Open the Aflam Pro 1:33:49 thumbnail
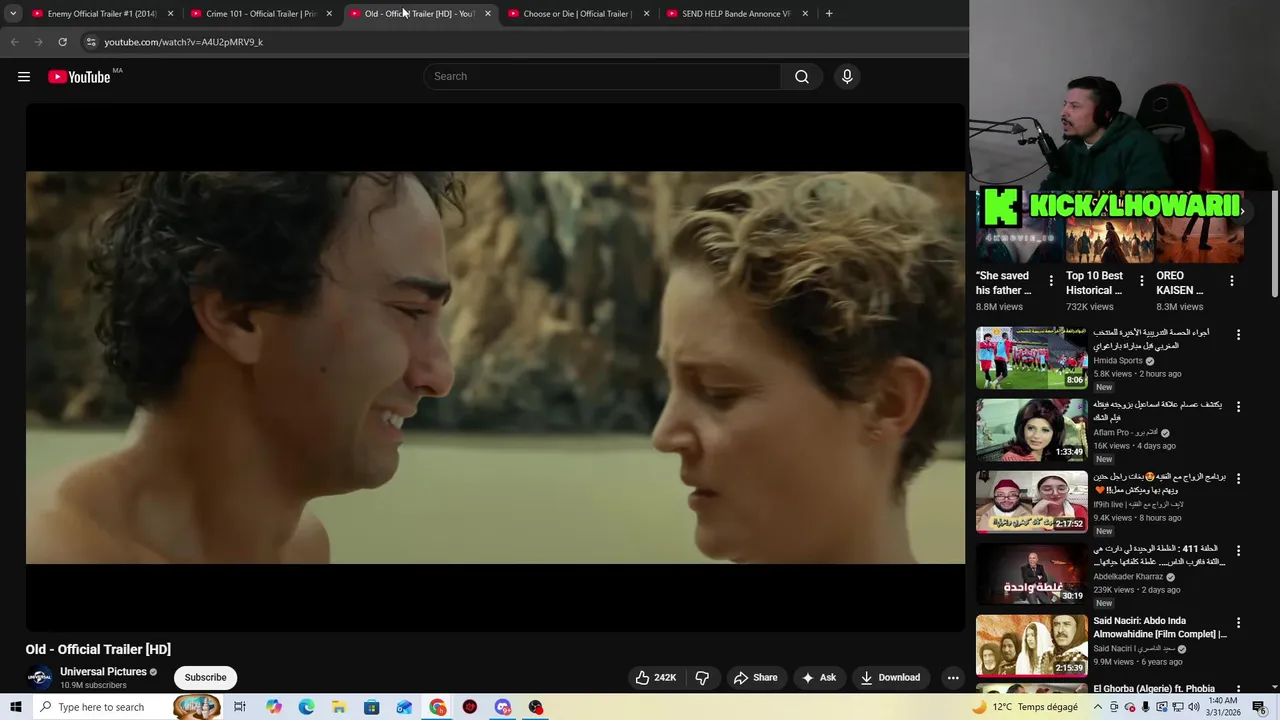Image resolution: width=1280 pixels, height=720 pixels. coord(1031,429)
